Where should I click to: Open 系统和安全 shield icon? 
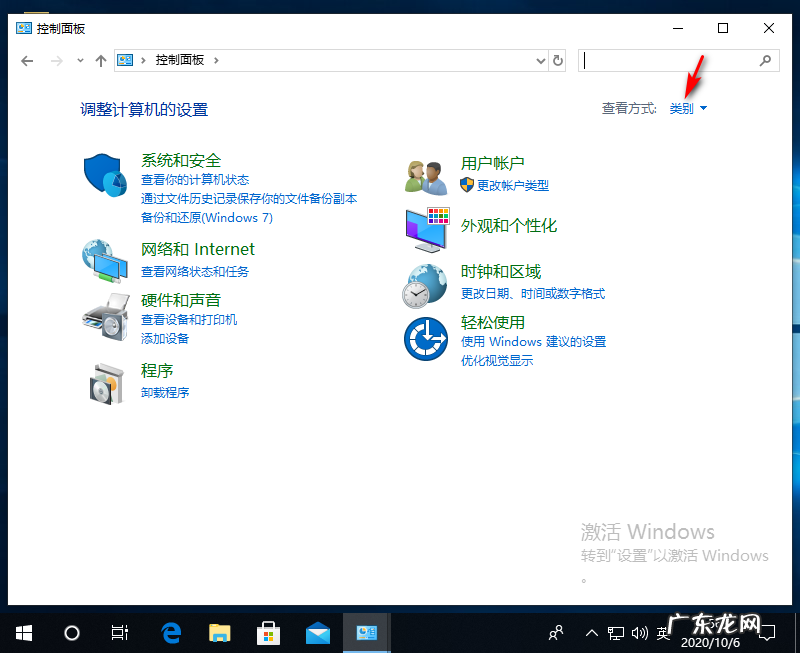pos(105,172)
